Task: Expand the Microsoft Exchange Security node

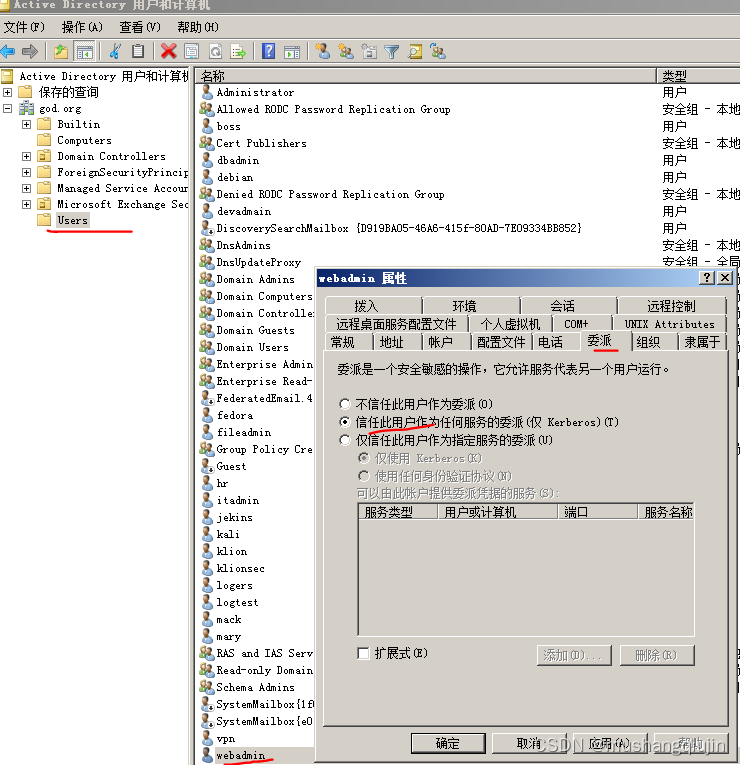Action: [x=26, y=204]
